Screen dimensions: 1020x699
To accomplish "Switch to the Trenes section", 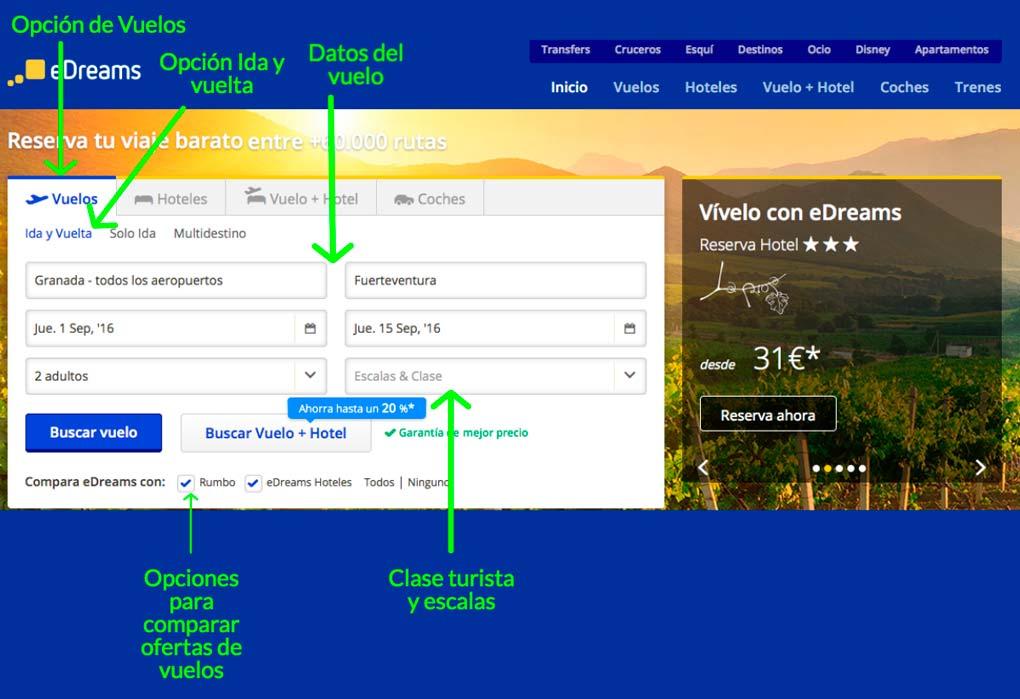I will (977, 88).
